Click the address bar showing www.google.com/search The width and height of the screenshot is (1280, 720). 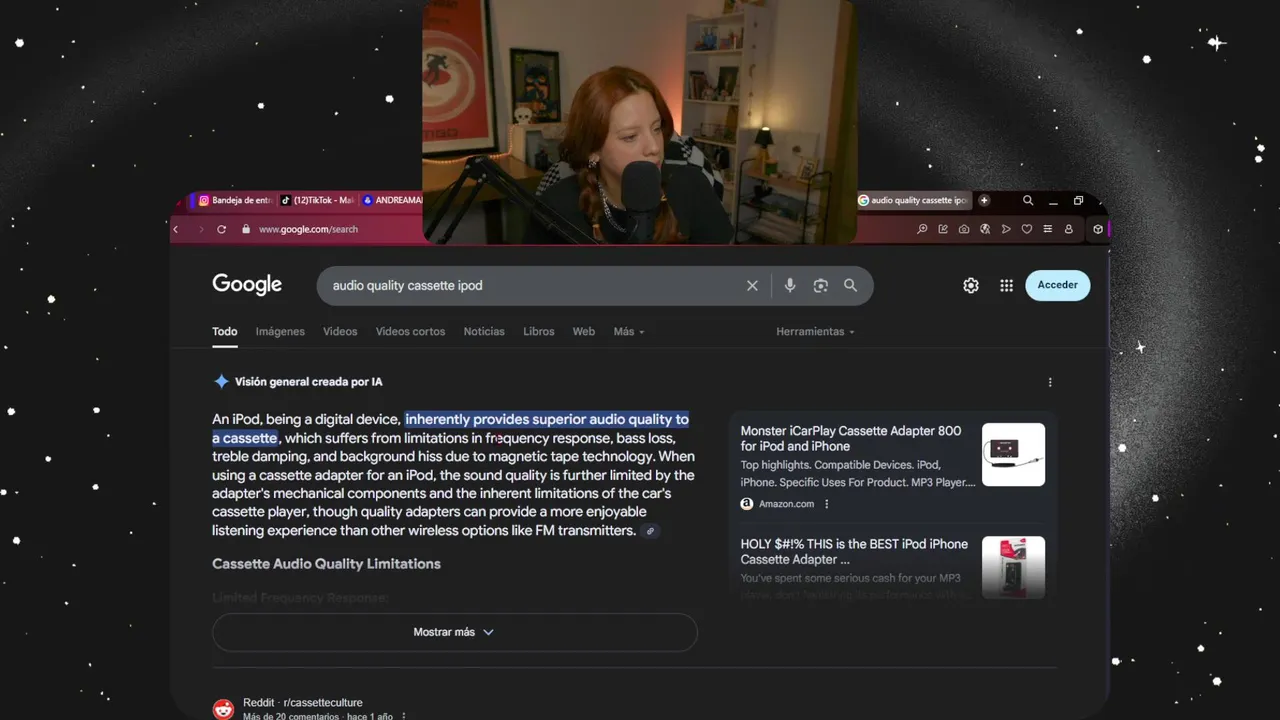coord(308,229)
